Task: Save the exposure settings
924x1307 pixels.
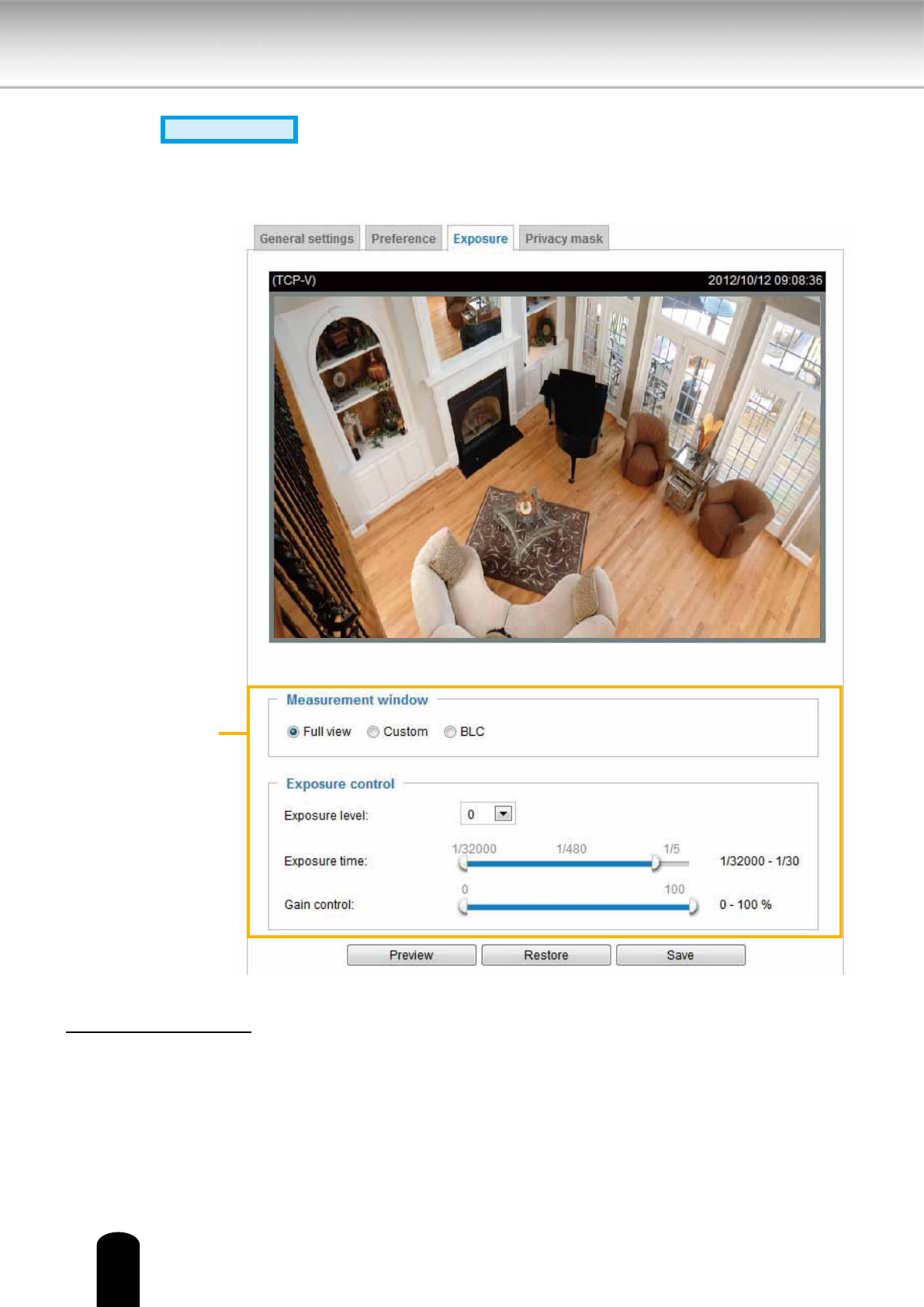Action: (680, 955)
